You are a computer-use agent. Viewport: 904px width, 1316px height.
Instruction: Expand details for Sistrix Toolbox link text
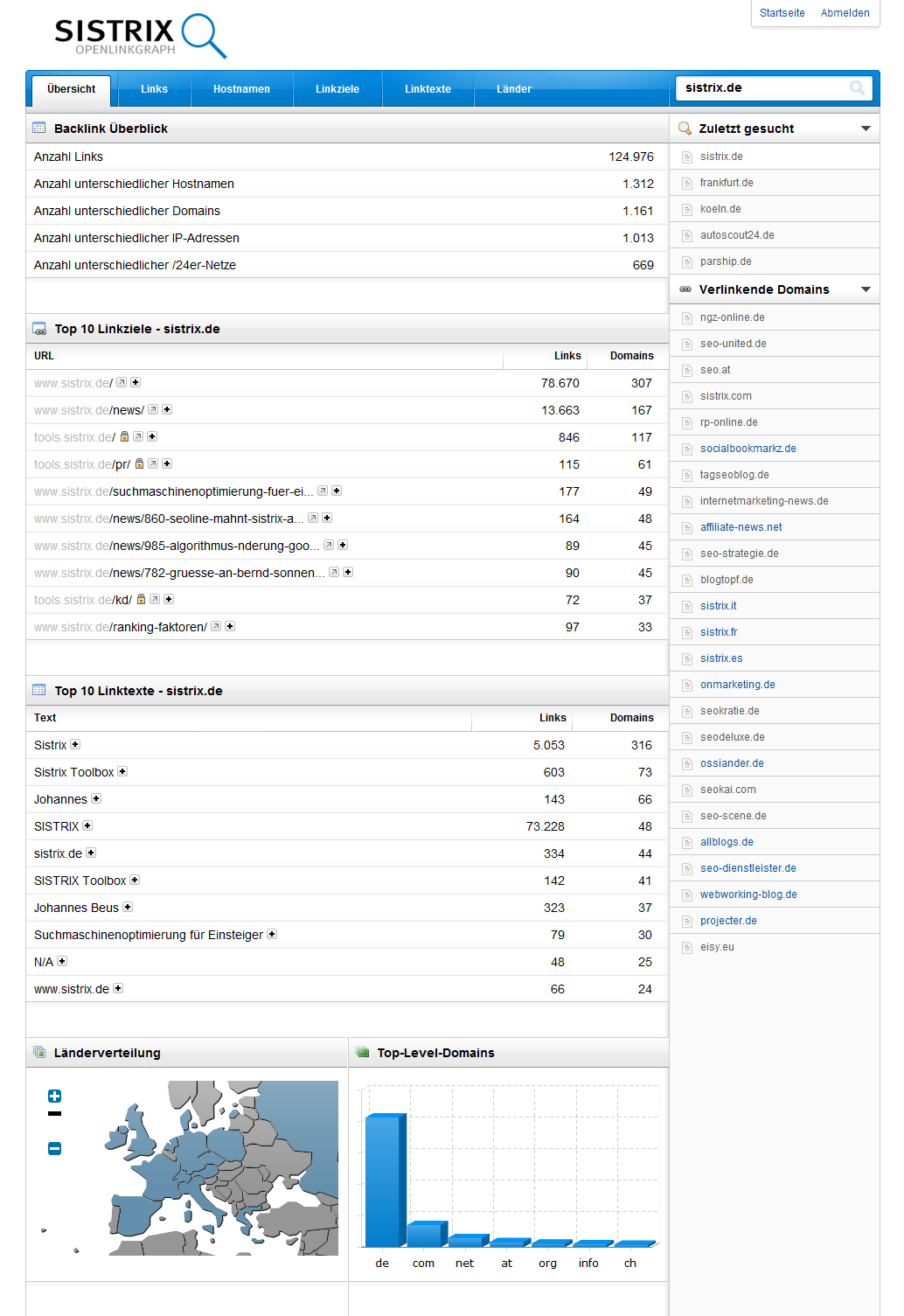click(122, 772)
